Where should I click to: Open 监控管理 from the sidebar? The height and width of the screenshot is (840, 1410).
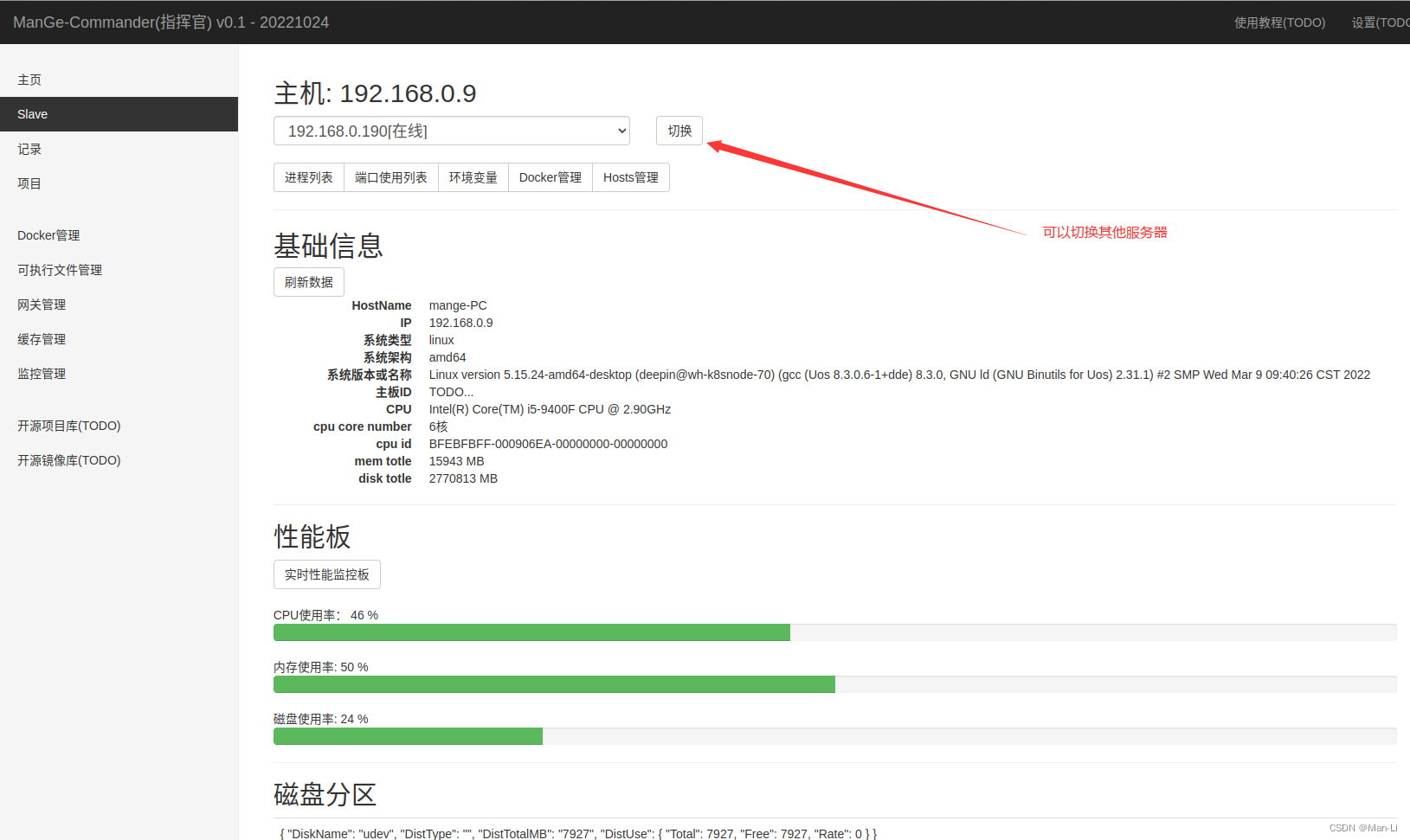point(41,373)
